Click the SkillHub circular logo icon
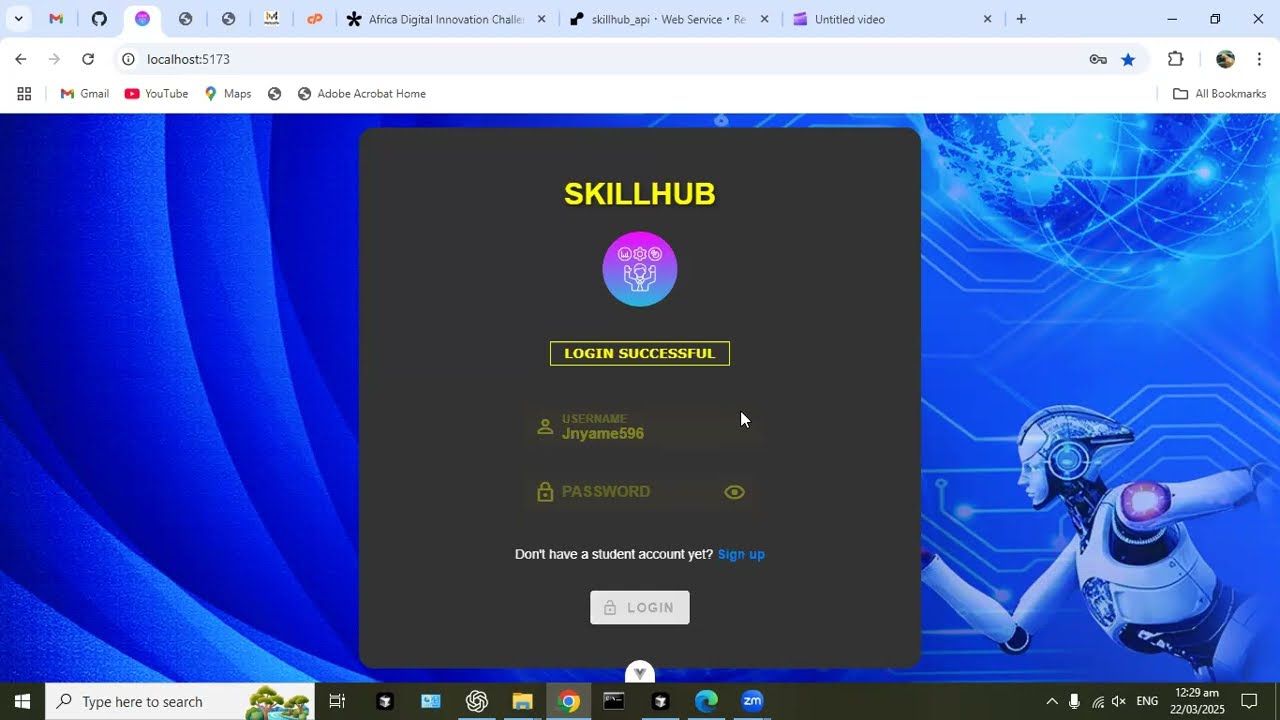 (640, 269)
